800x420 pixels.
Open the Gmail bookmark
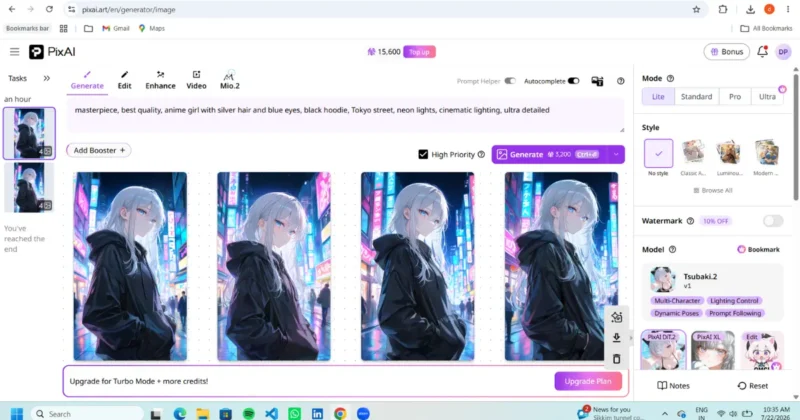tap(116, 29)
